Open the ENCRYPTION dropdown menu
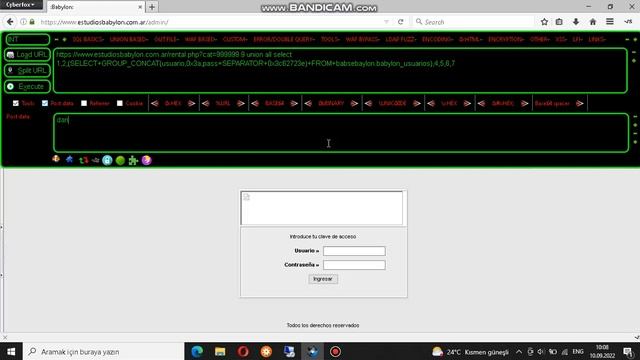The image size is (640, 360). pyautogui.click(x=506, y=40)
